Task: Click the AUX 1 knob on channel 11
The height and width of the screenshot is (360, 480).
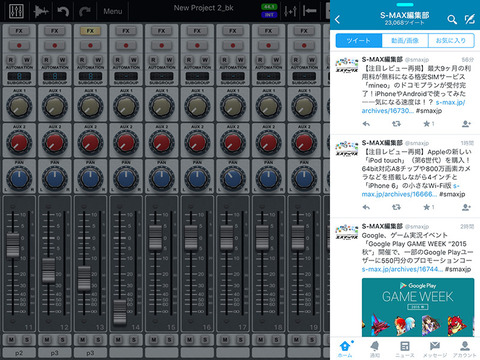Action: (x=19, y=106)
